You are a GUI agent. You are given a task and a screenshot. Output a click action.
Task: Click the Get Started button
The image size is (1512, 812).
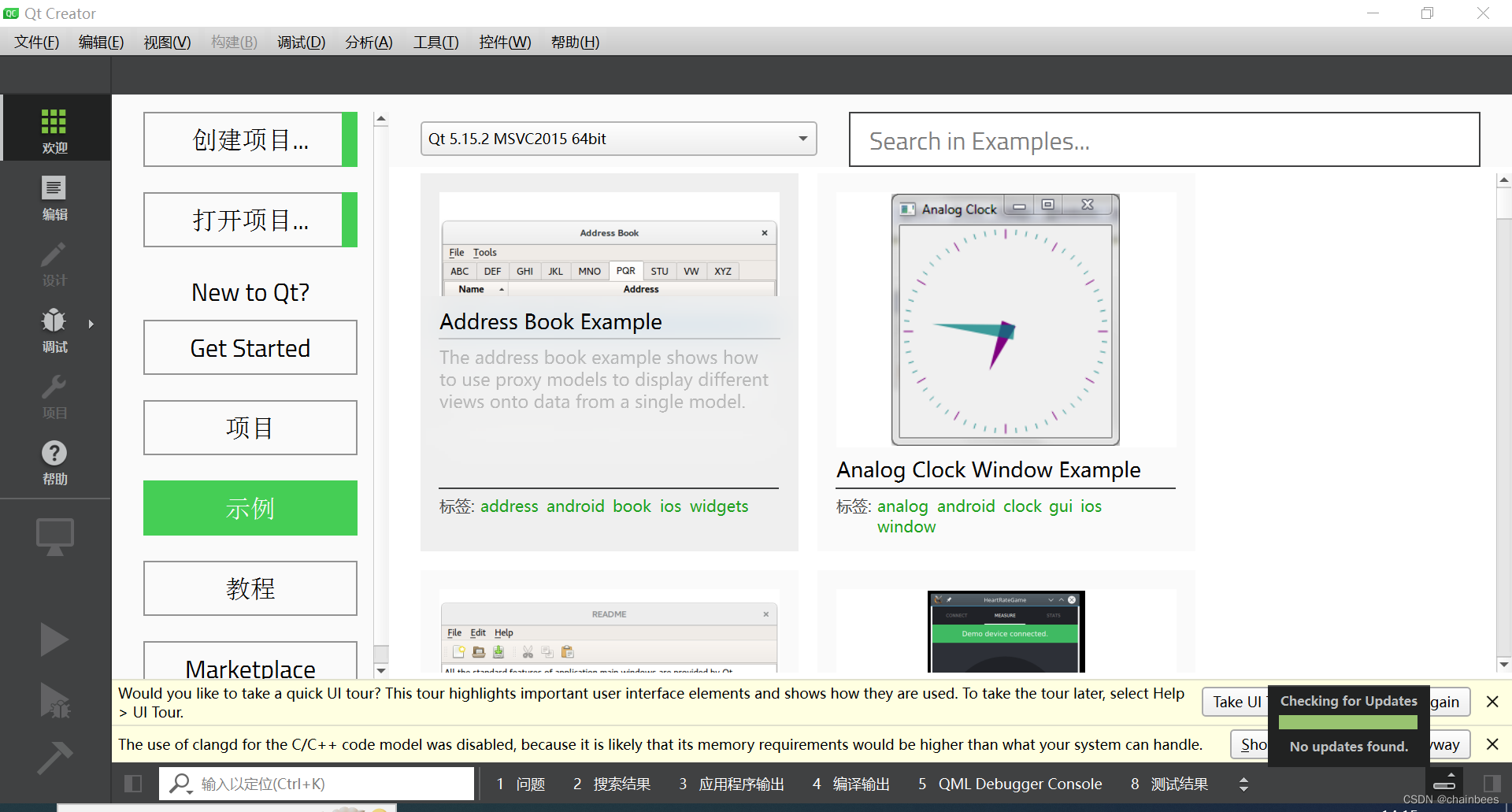pos(250,347)
